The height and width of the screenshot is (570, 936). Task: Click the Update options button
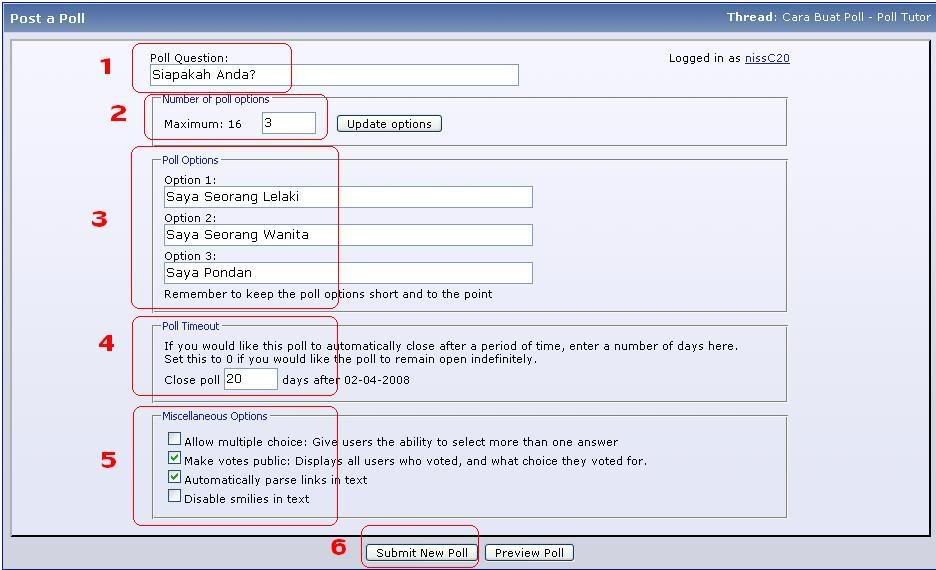(389, 124)
